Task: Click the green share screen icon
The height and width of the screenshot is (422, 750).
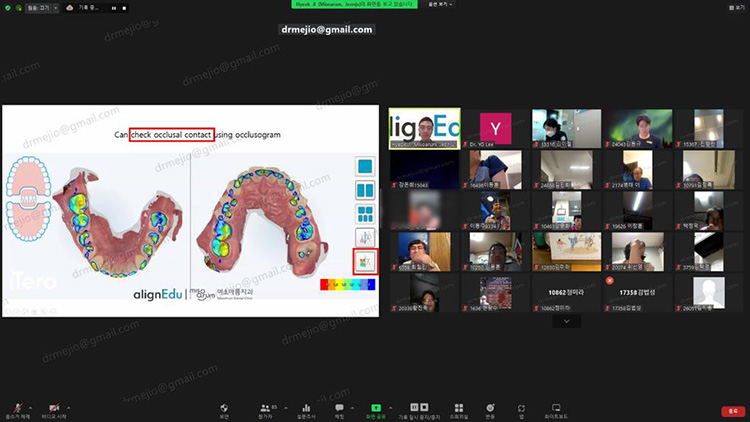Action: click(376, 407)
